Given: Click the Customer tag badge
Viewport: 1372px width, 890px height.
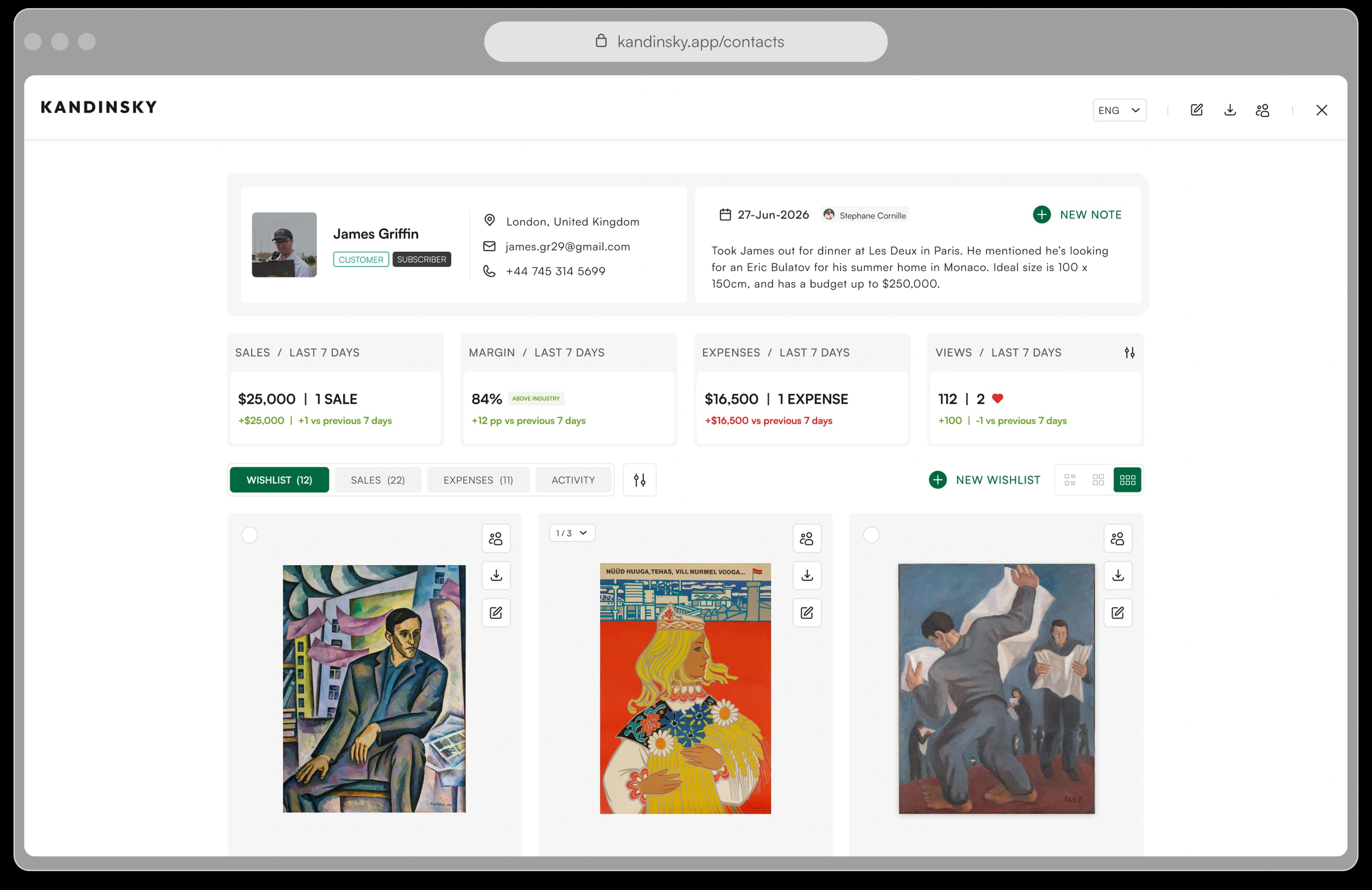Looking at the screenshot, I should point(361,259).
